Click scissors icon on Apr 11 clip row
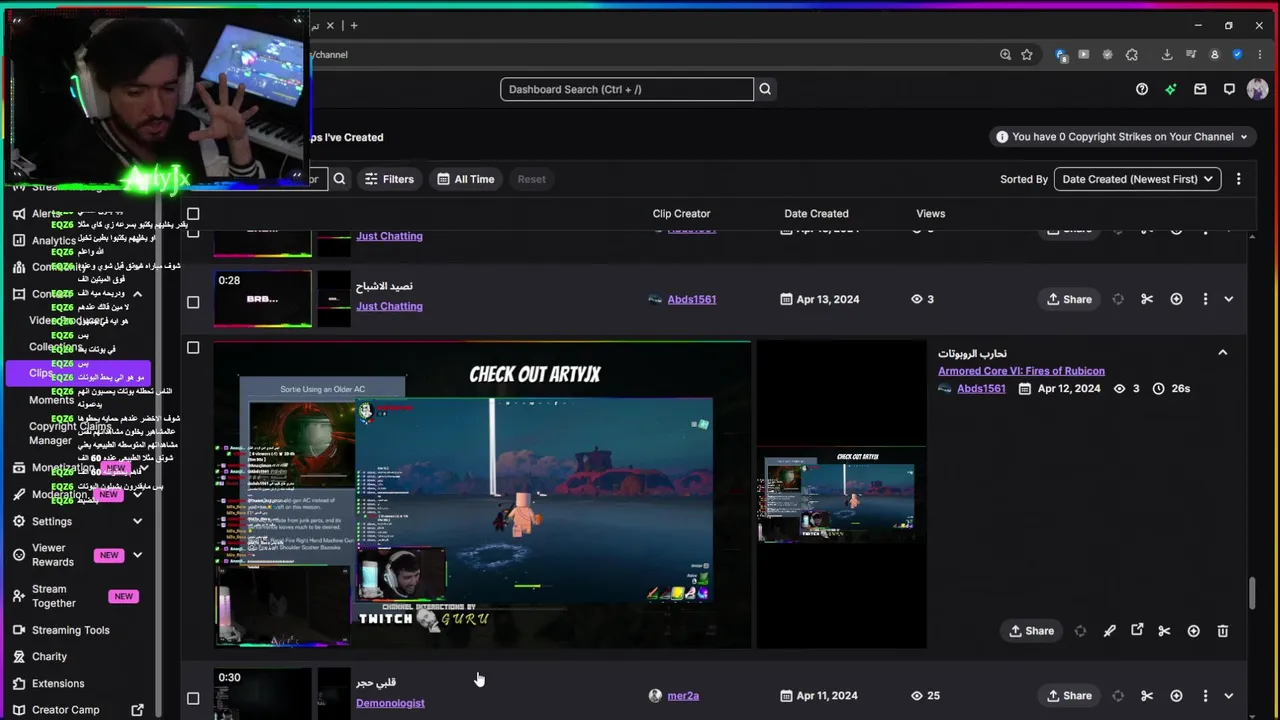1280x720 pixels. point(1147,695)
